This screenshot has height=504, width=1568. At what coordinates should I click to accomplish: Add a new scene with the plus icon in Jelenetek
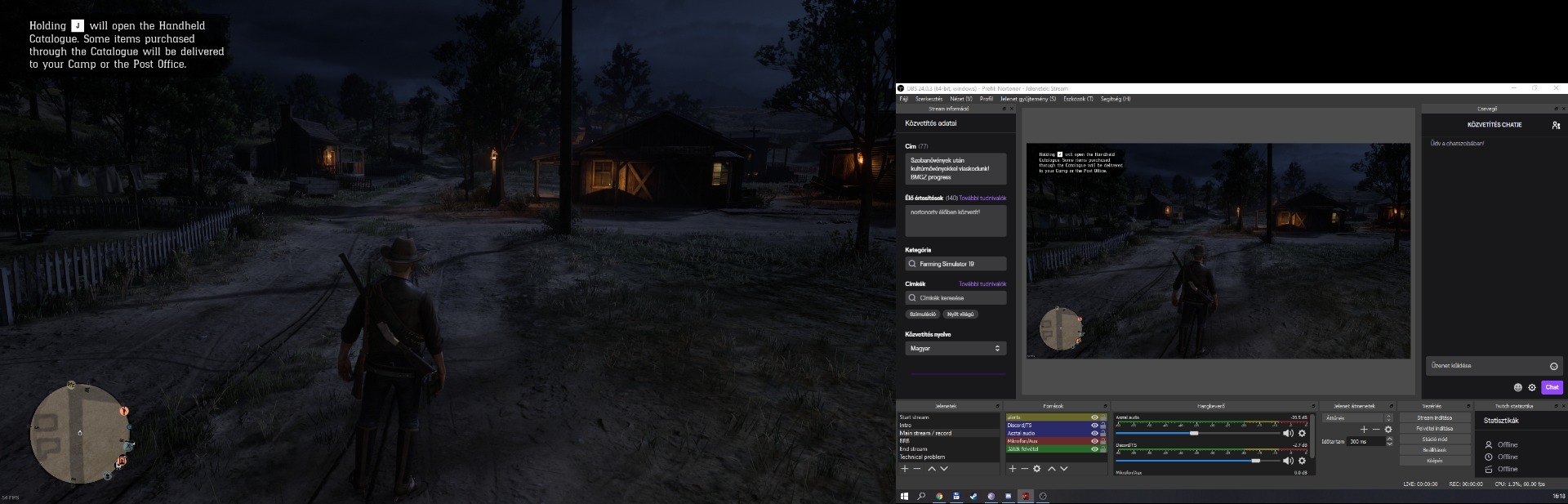click(904, 469)
